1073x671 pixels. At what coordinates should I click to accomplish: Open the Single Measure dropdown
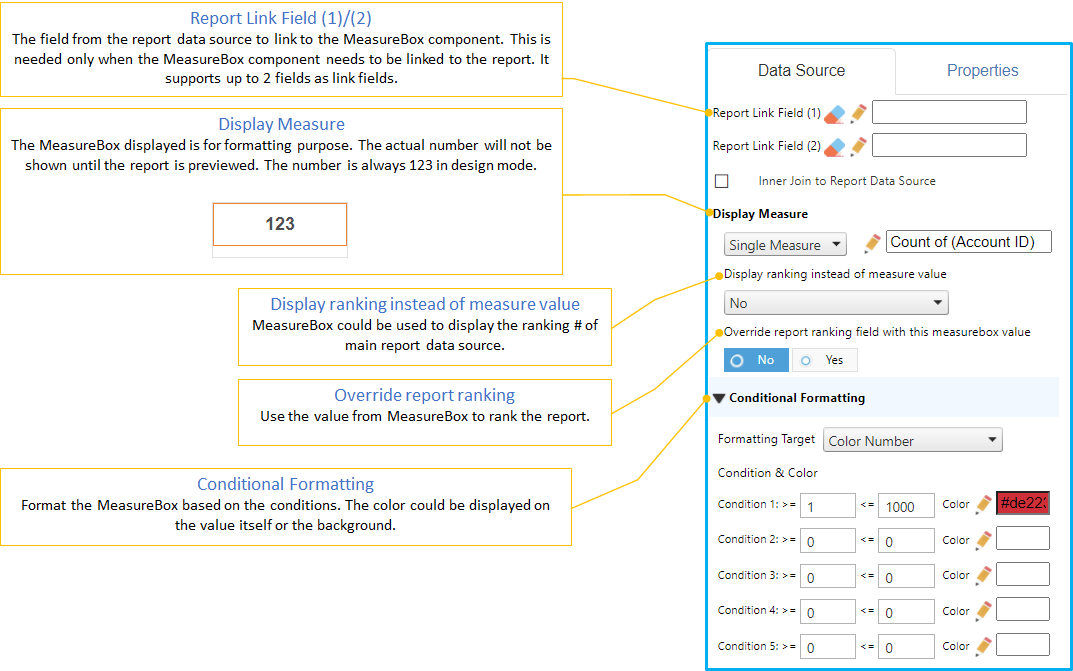785,244
